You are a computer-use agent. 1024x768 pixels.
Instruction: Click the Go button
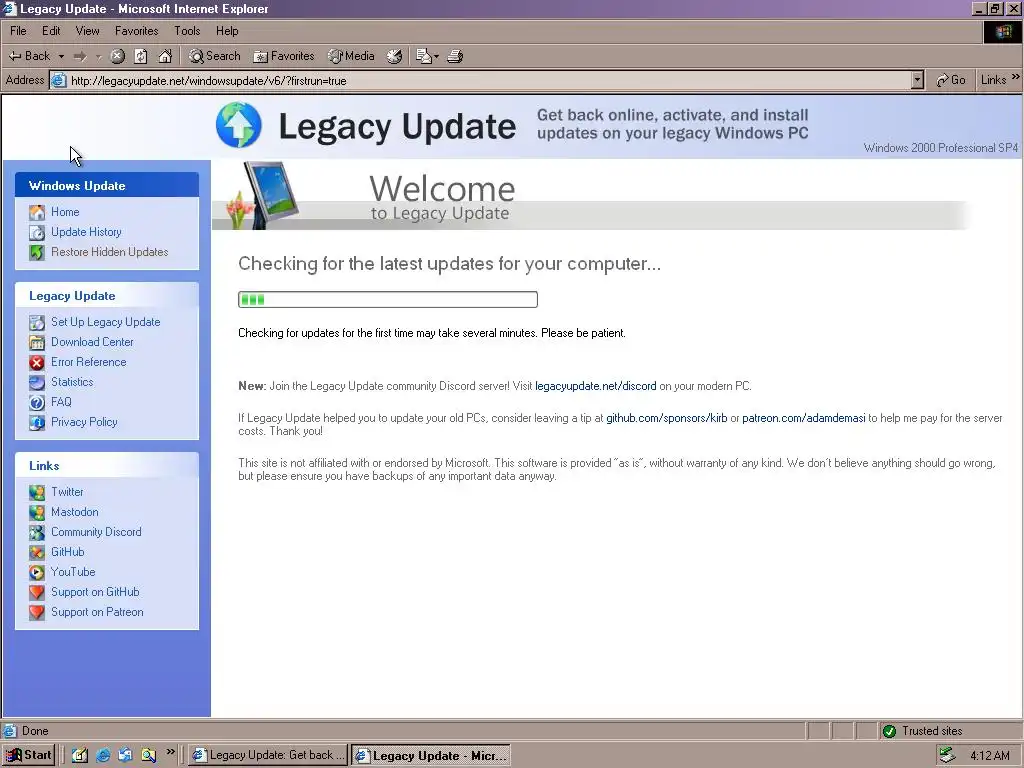click(x=951, y=80)
